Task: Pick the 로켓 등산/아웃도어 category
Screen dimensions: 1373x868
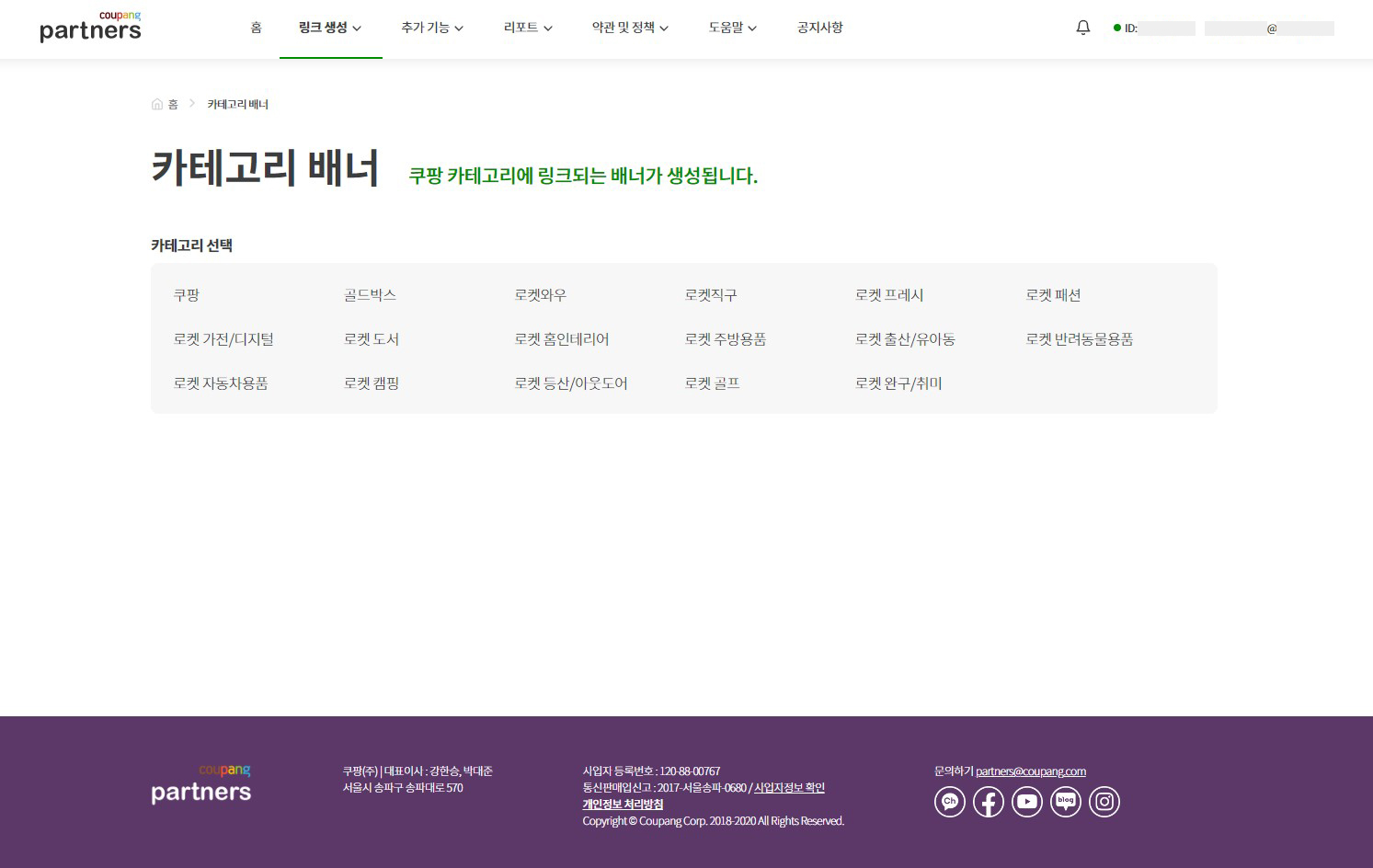Action: pos(571,383)
